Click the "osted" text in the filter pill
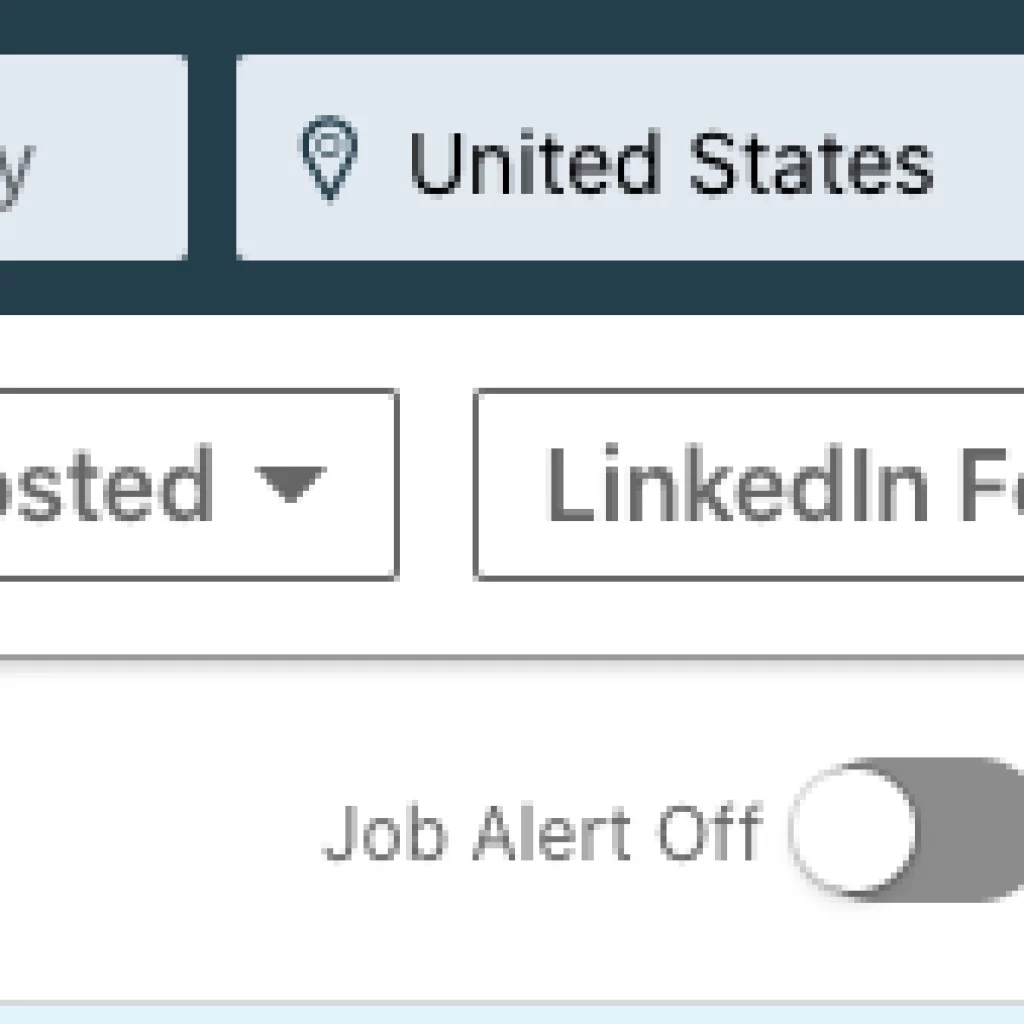 (106, 484)
